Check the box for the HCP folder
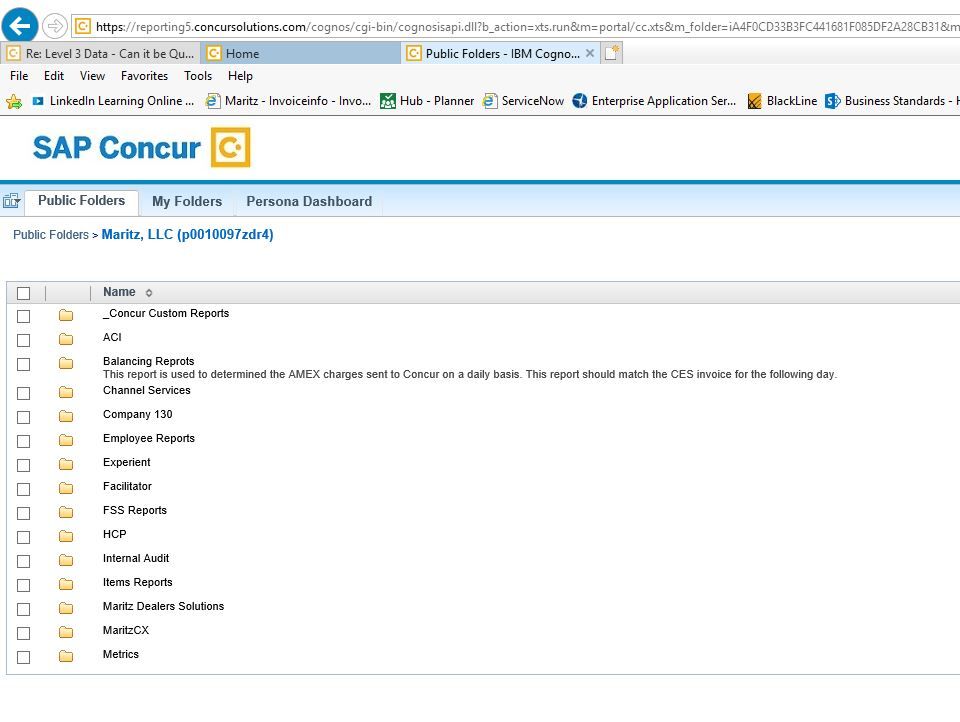960x722 pixels. coord(23,537)
